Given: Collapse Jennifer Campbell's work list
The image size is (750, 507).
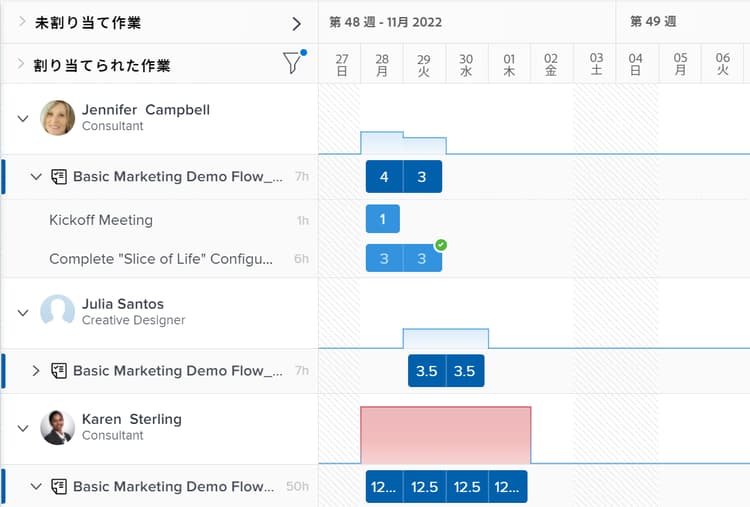Looking at the screenshot, I should (21, 117).
